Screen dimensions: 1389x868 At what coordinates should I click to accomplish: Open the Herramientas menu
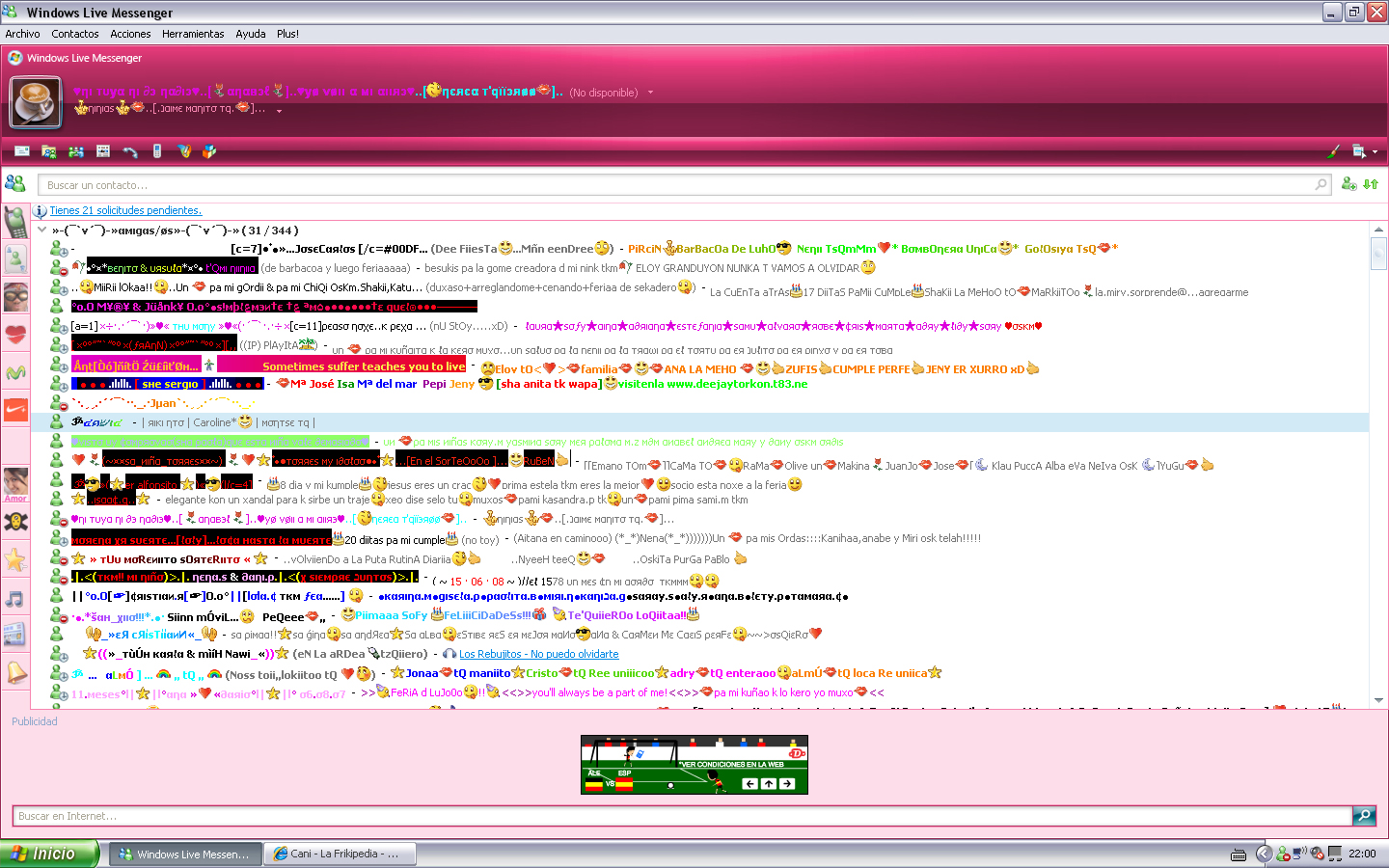[x=193, y=34]
